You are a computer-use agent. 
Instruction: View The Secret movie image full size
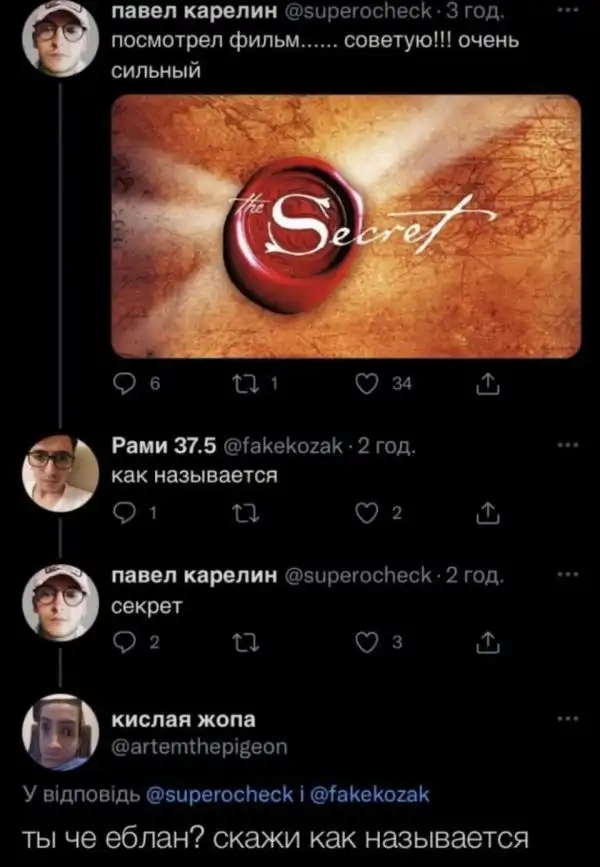(x=346, y=226)
